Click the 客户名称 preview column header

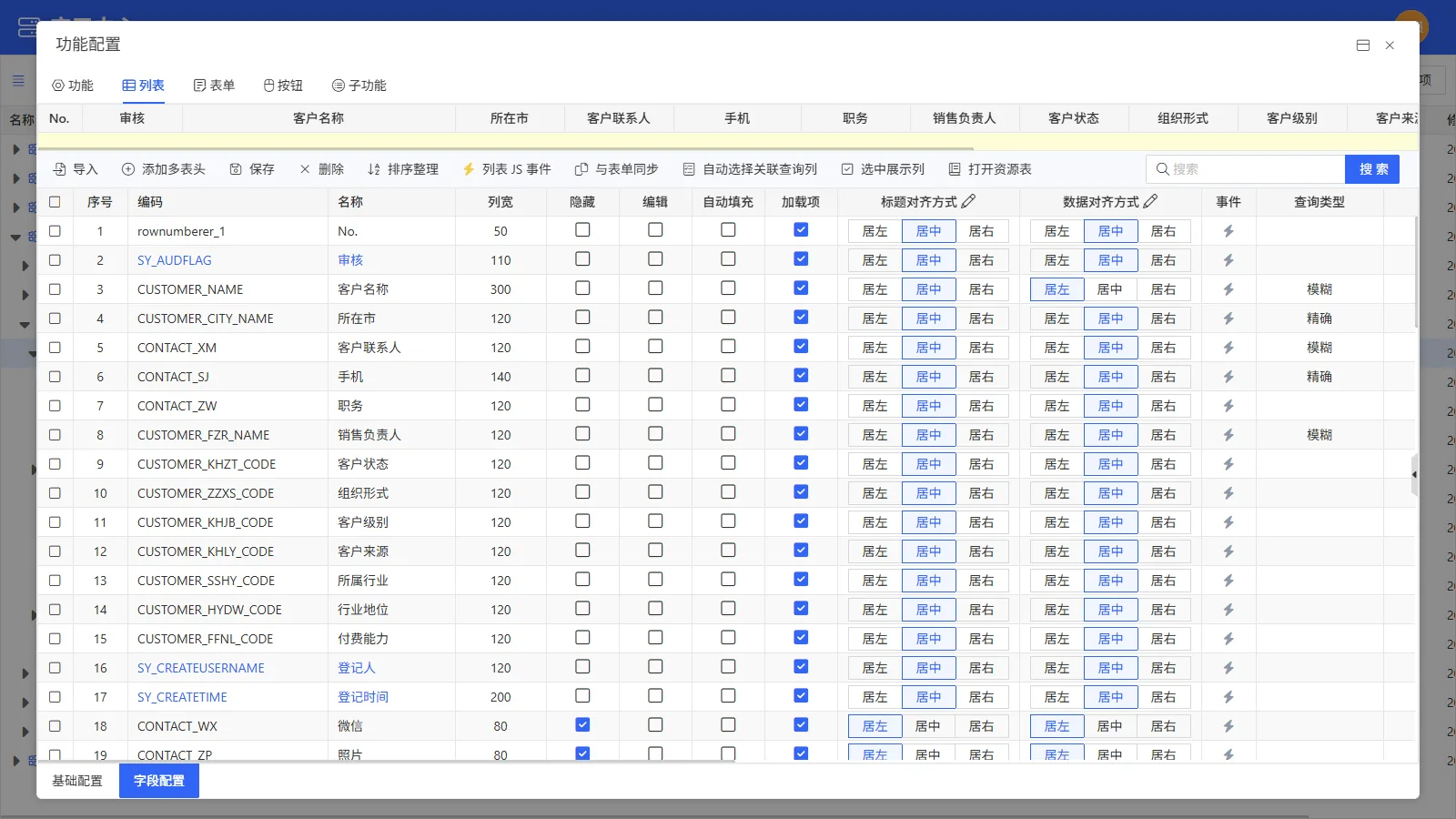318,118
